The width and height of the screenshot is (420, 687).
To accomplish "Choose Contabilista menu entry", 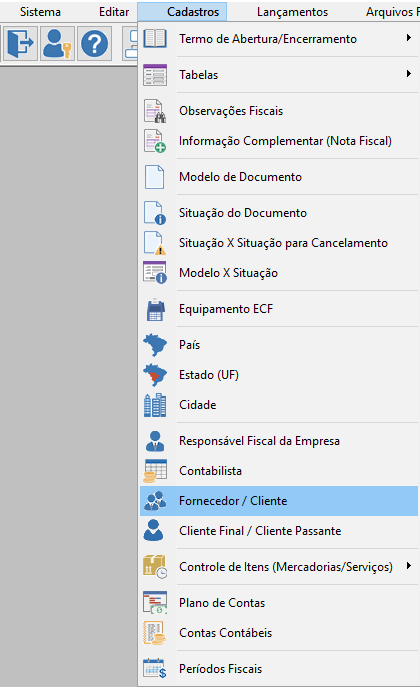I will click(279, 471).
